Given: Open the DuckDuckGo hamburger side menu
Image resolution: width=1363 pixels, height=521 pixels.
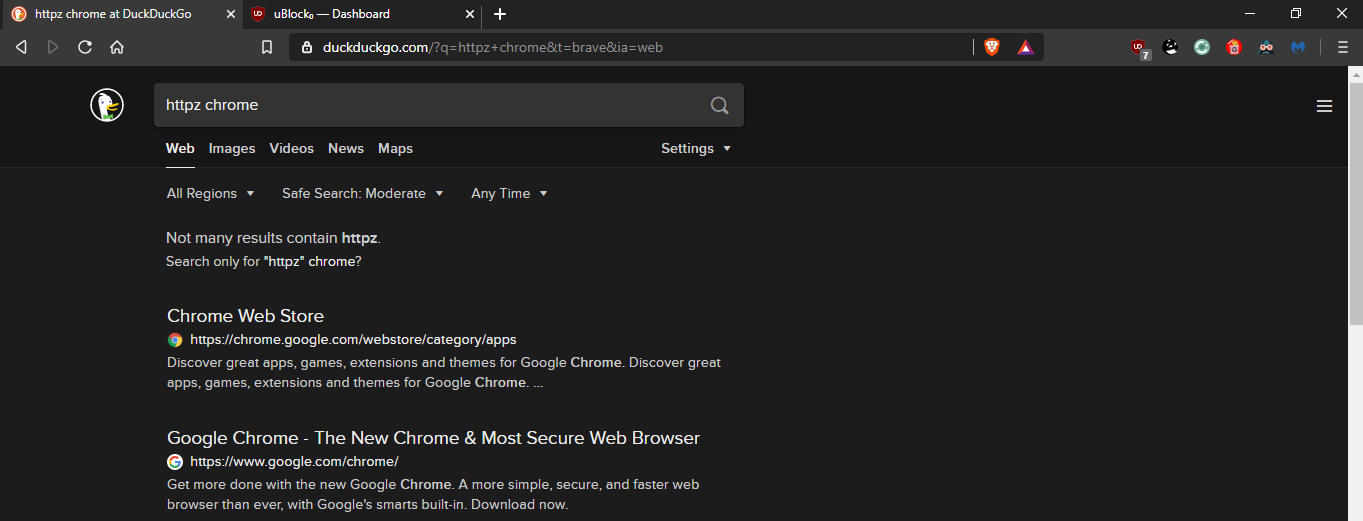Looking at the screenshot, I should coord(1324,106).
